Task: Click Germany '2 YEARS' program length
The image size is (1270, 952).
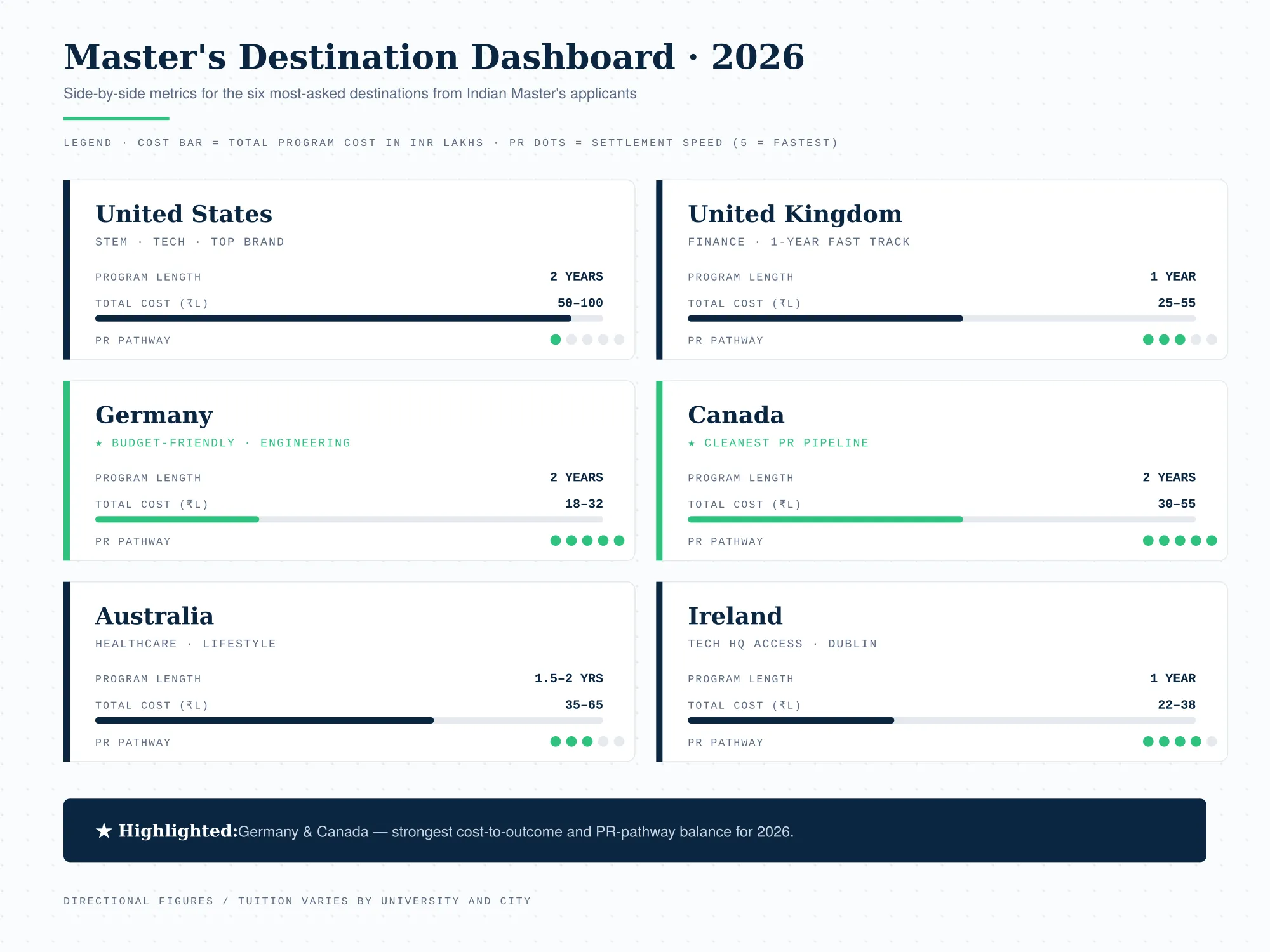Action: pos(577,477)
